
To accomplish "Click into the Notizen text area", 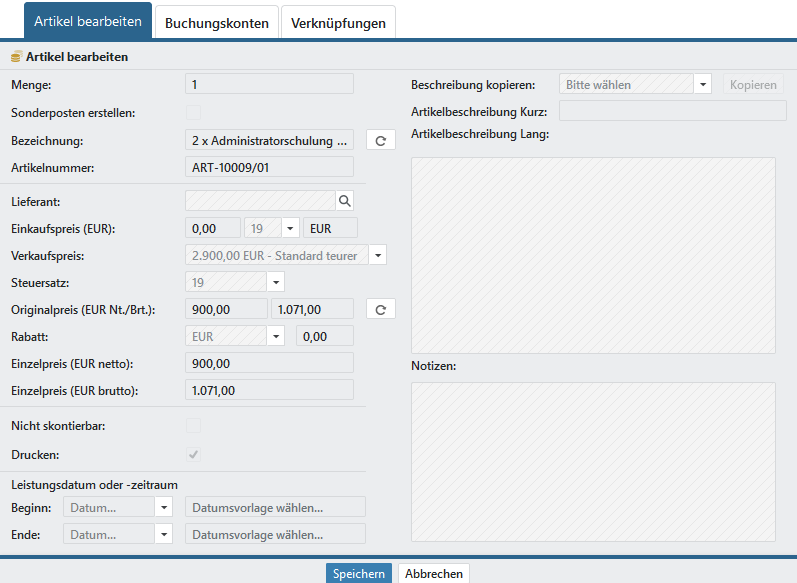I will coord(593,460).
